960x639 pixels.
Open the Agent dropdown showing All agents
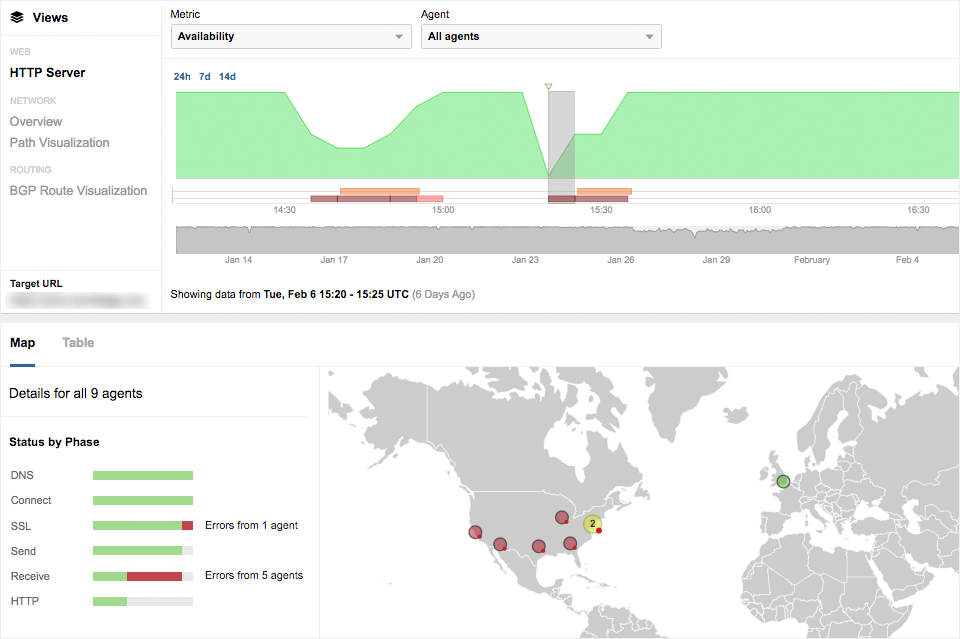(x=541, y=37)
